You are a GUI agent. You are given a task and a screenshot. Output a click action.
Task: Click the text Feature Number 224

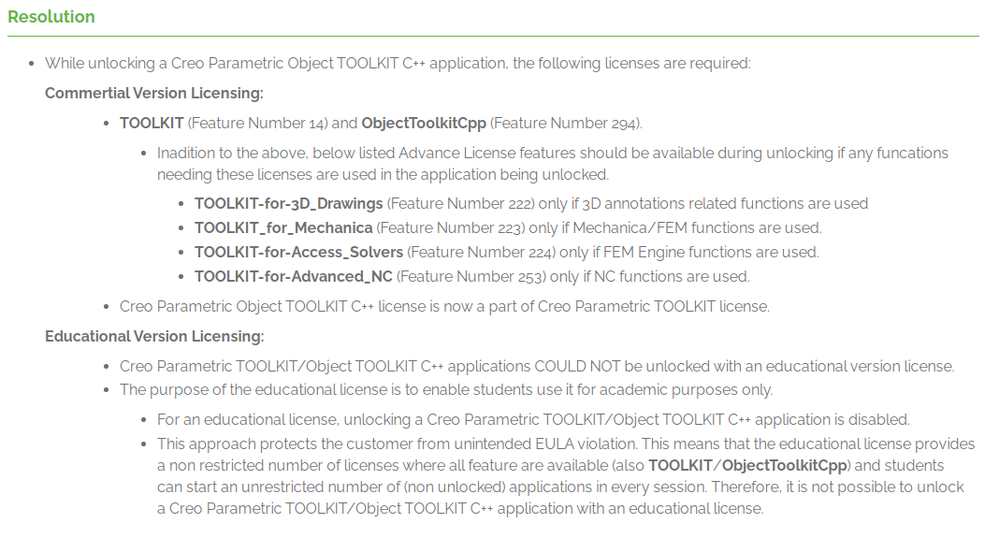[481, 252]
